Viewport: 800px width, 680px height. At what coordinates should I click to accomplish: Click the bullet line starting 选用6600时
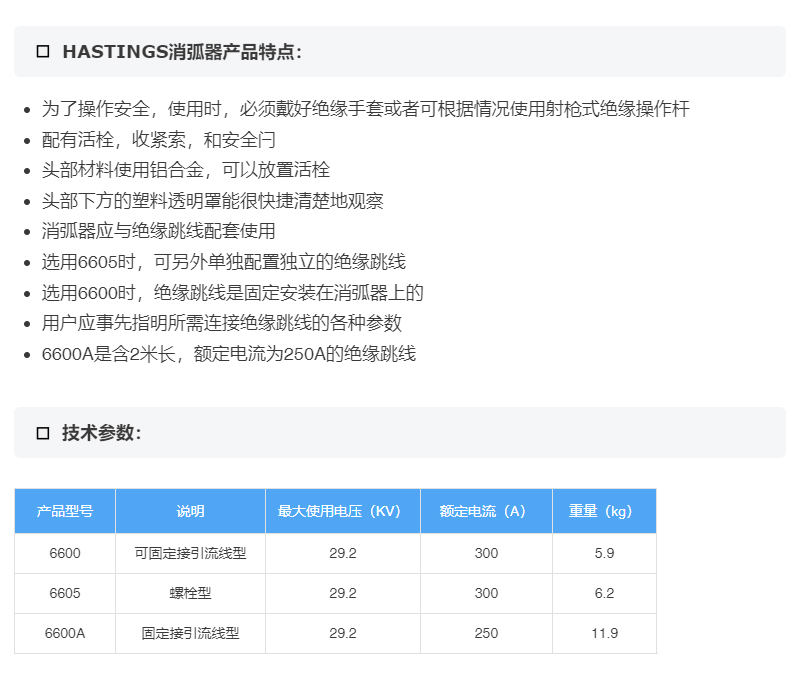click(x=233, y=293)
